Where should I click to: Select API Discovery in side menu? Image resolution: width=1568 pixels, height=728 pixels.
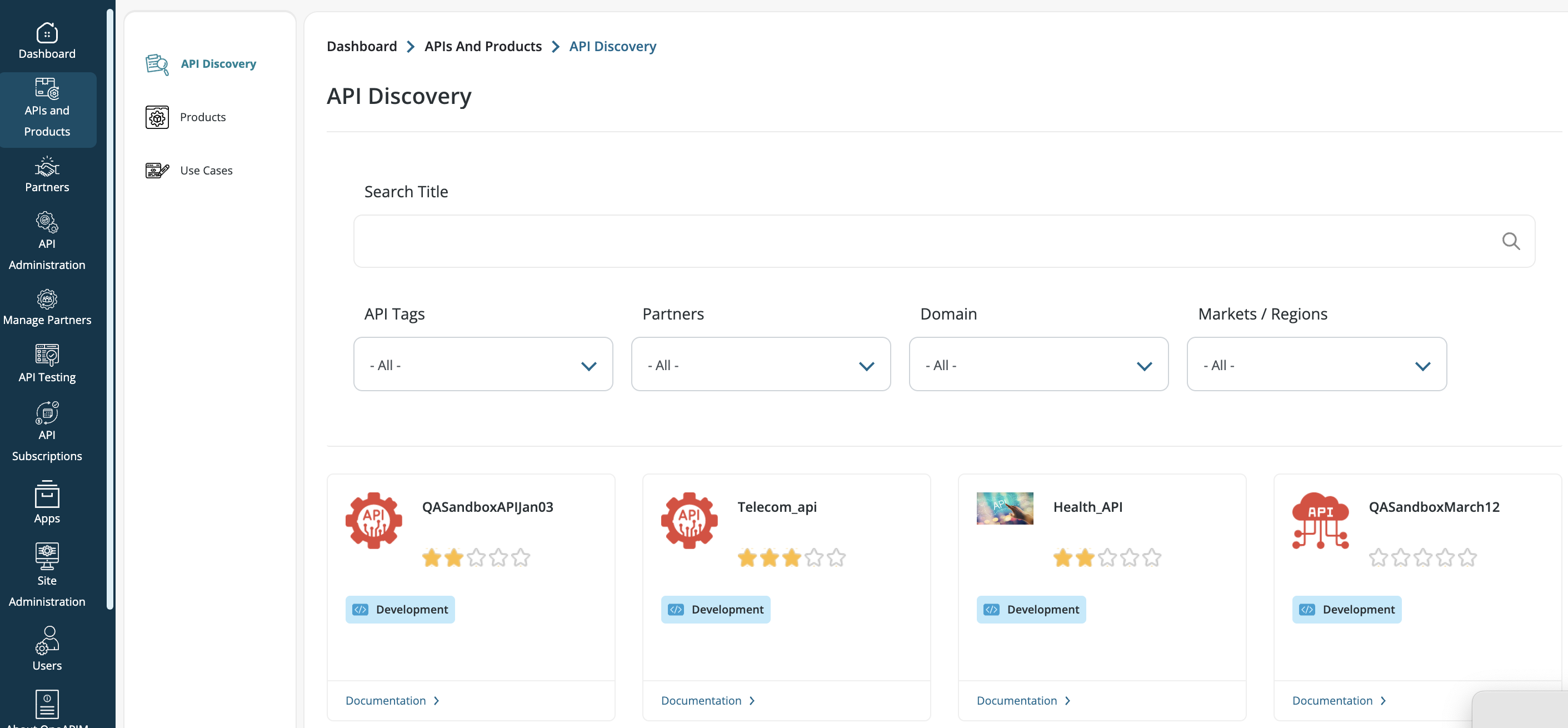218,64
